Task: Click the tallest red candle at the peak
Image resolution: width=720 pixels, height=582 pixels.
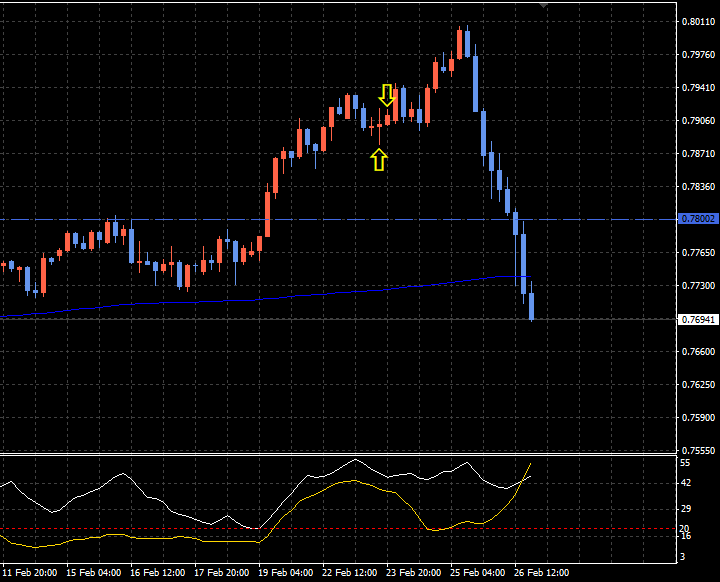Action: click(459, 43)
